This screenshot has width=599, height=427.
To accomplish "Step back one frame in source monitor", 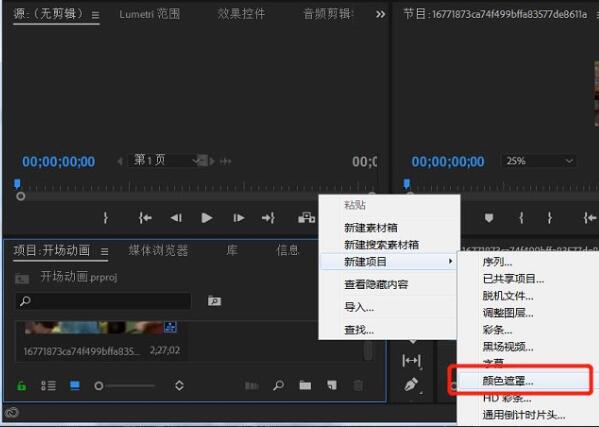I will (x=176, y=218).
